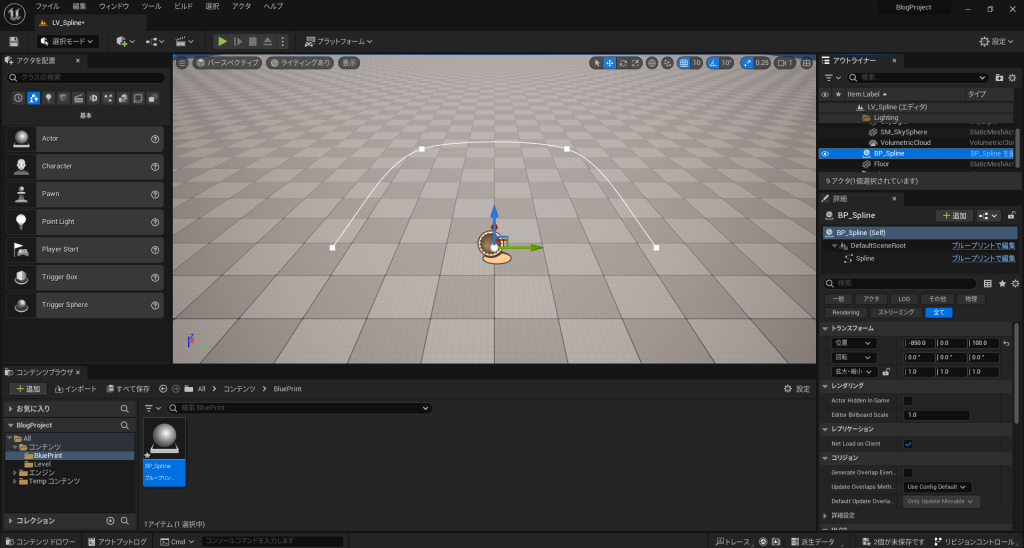The image size is (1024, 548).
Task: Open the ファイル menu
Action: tap(47, 6)
